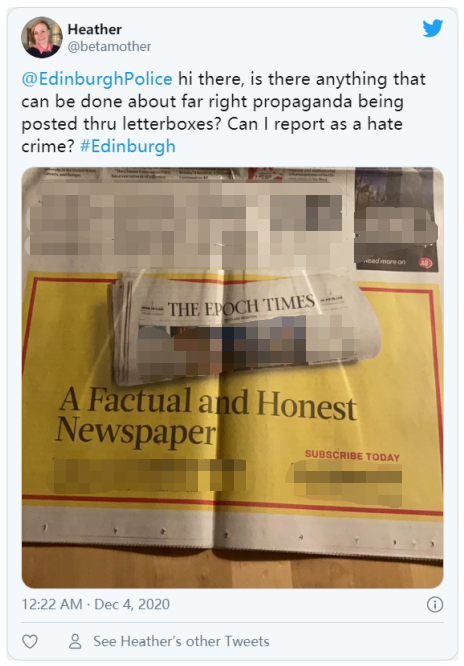Follow the #Edinburgh hashtag
This screenshot has width=464, height=666.
coord(127,146)
